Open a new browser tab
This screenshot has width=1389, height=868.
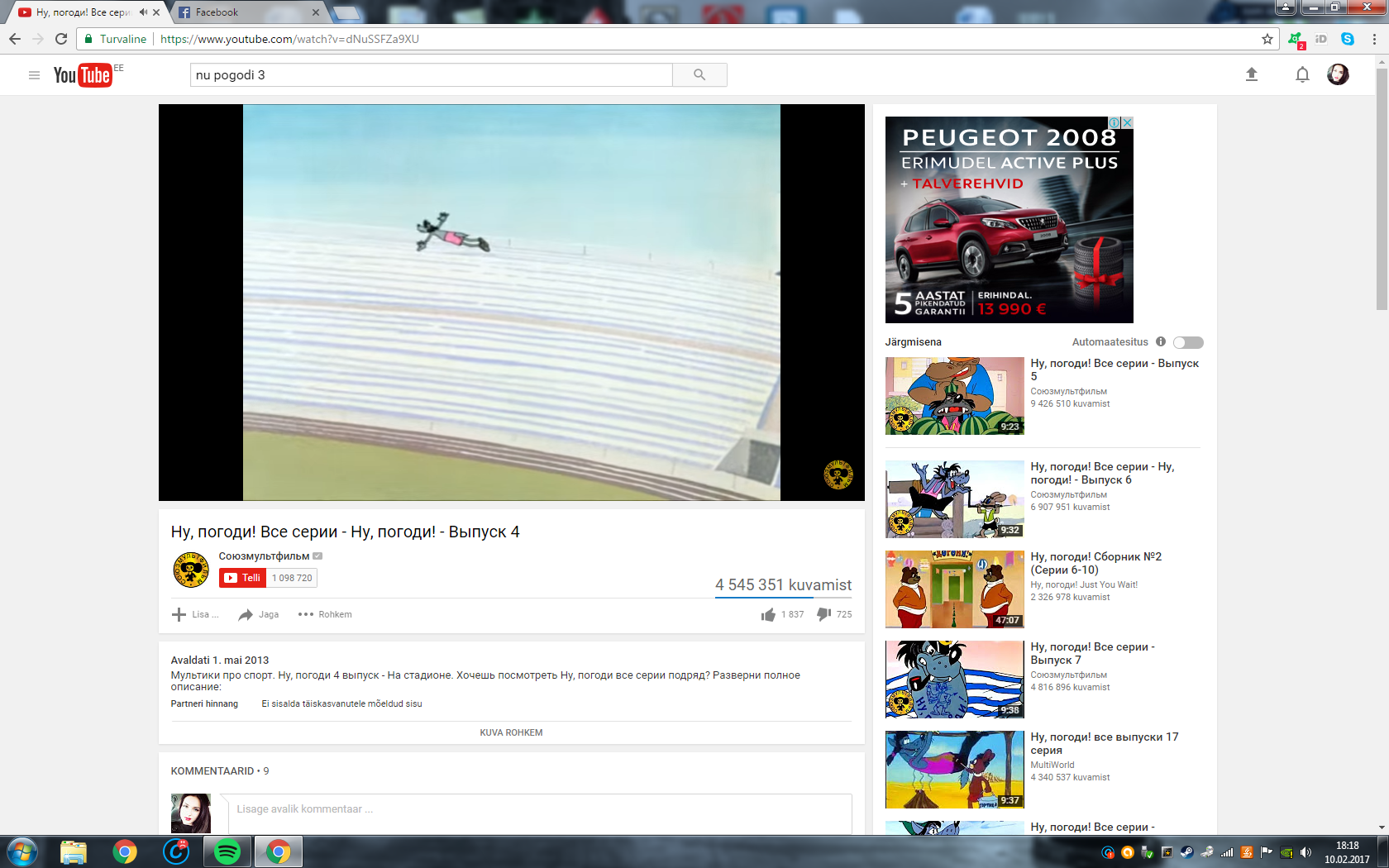[346, 12]
